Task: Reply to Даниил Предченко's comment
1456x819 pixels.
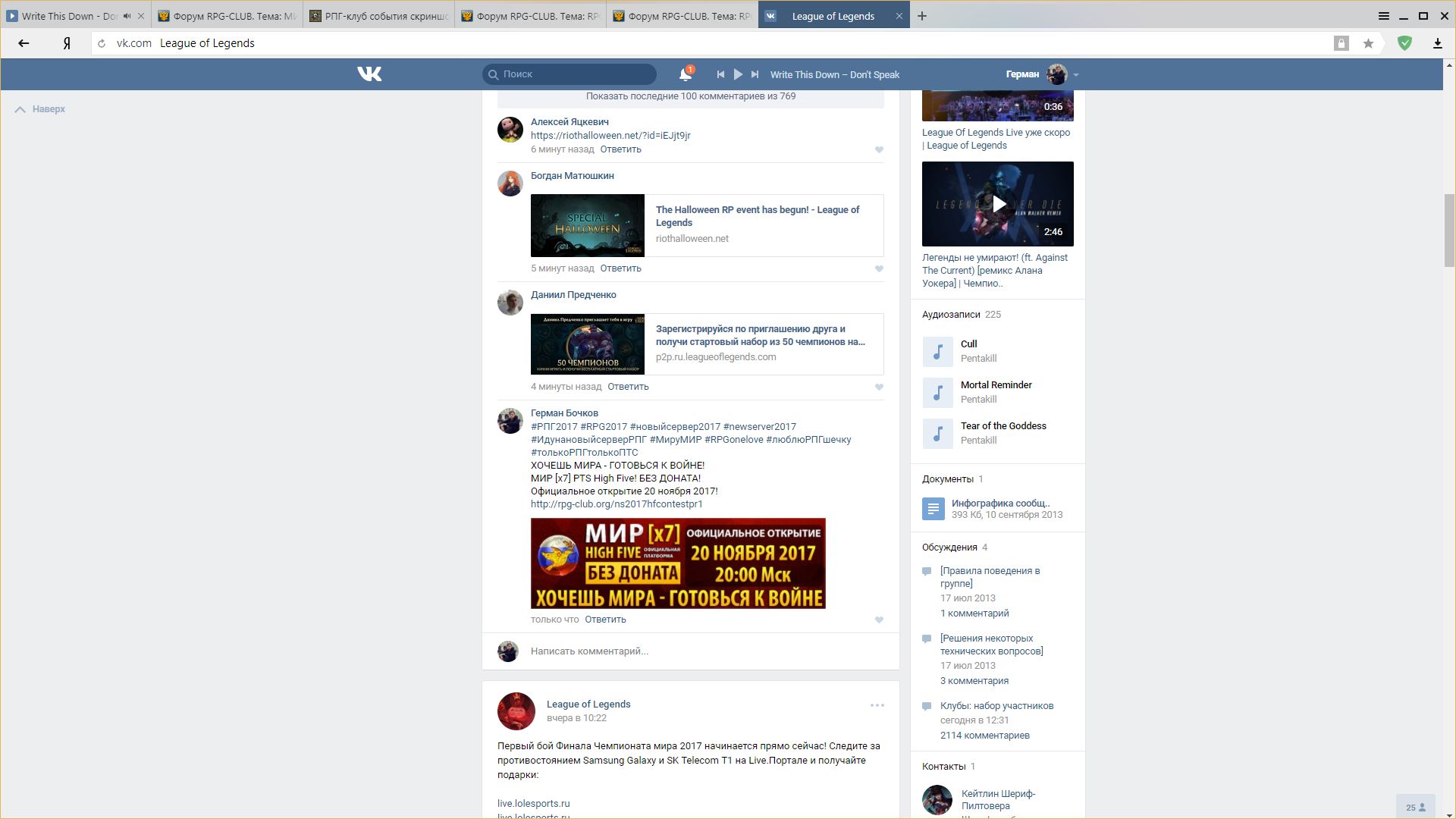Action: pyautogui.click(x=628, y=387)
